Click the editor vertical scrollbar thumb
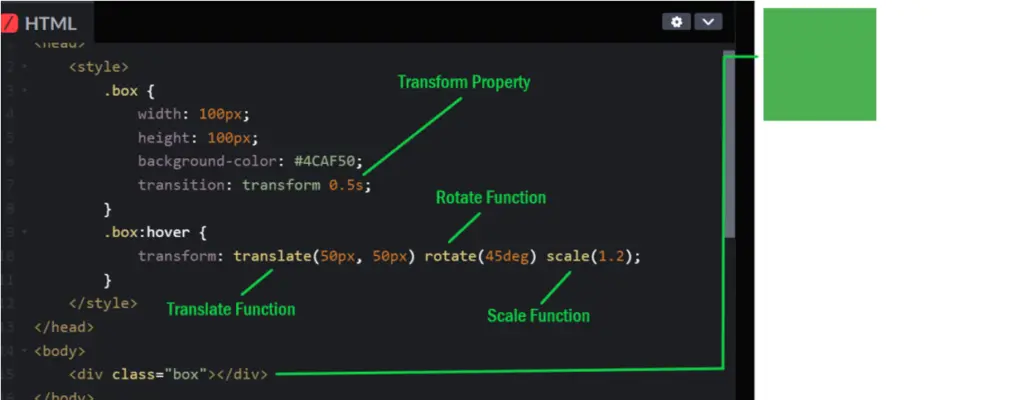 coord(729,144)
